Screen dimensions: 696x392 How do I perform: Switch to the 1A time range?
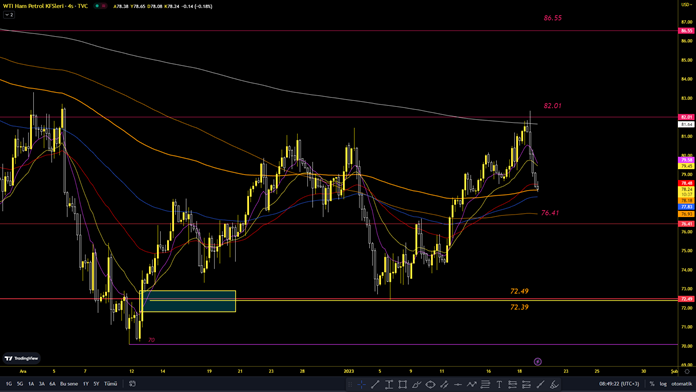[x=31, y=384]
